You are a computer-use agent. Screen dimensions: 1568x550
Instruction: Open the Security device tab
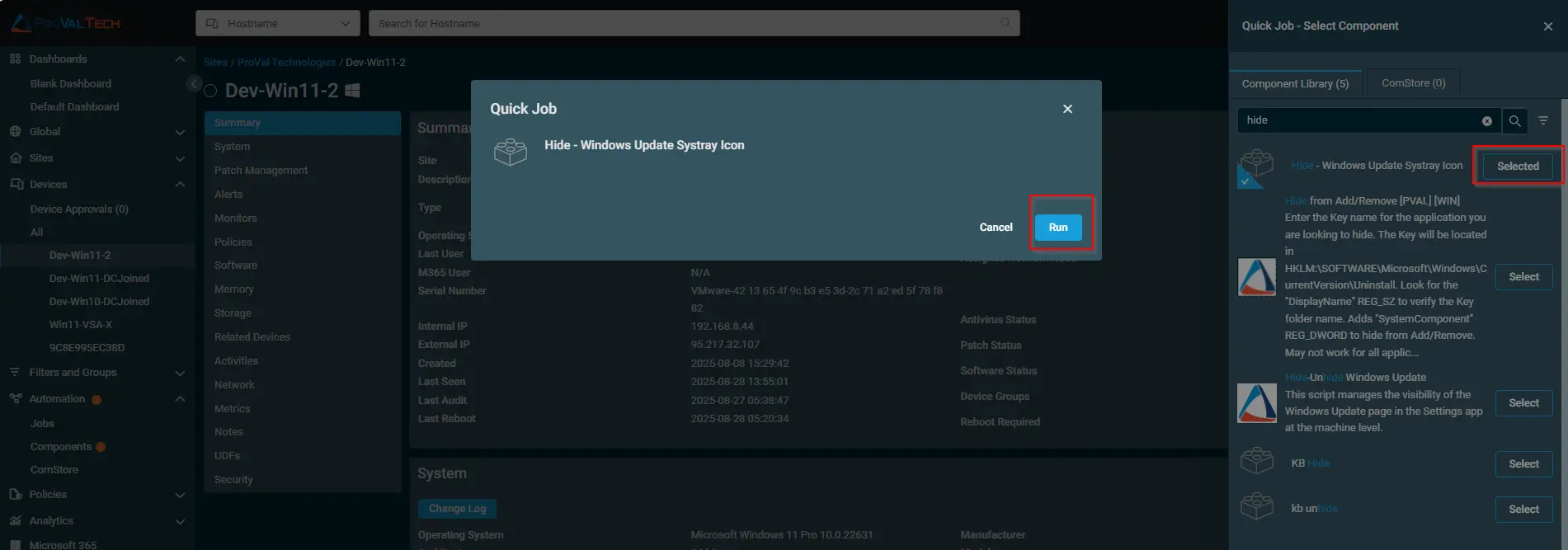point(302,480)
